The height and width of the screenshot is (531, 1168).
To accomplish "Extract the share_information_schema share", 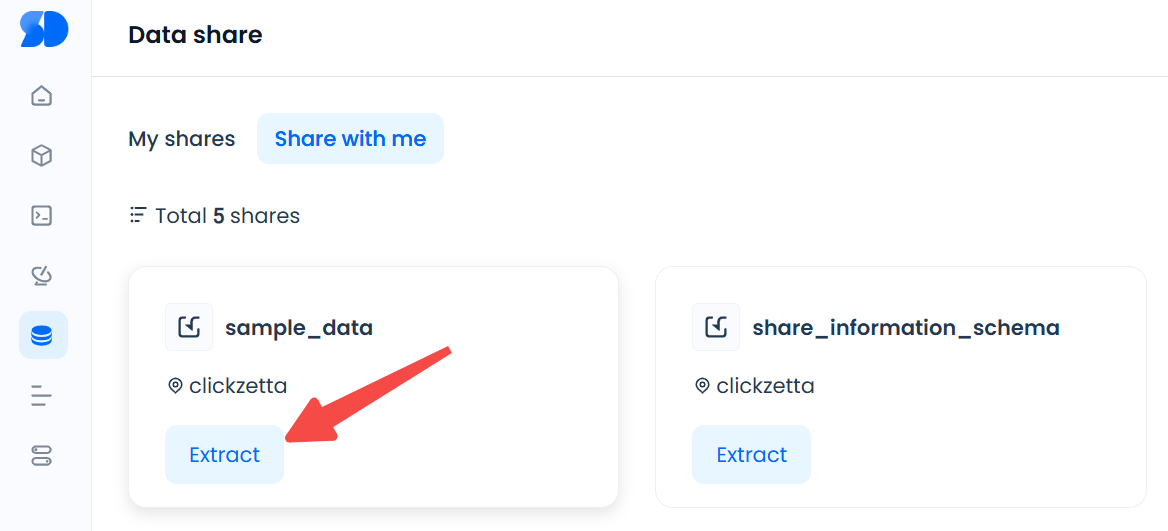I will coord(751,455).
